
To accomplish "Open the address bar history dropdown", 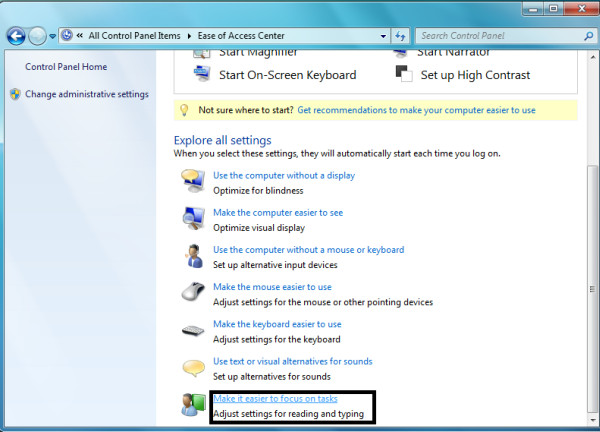I will click(x=383, y=36).
